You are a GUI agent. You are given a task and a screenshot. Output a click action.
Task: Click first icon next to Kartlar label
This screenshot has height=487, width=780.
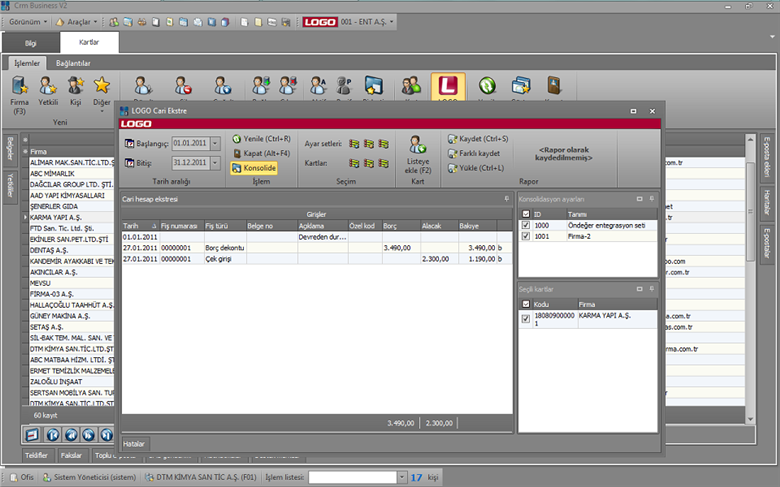[x=354, y=163]
